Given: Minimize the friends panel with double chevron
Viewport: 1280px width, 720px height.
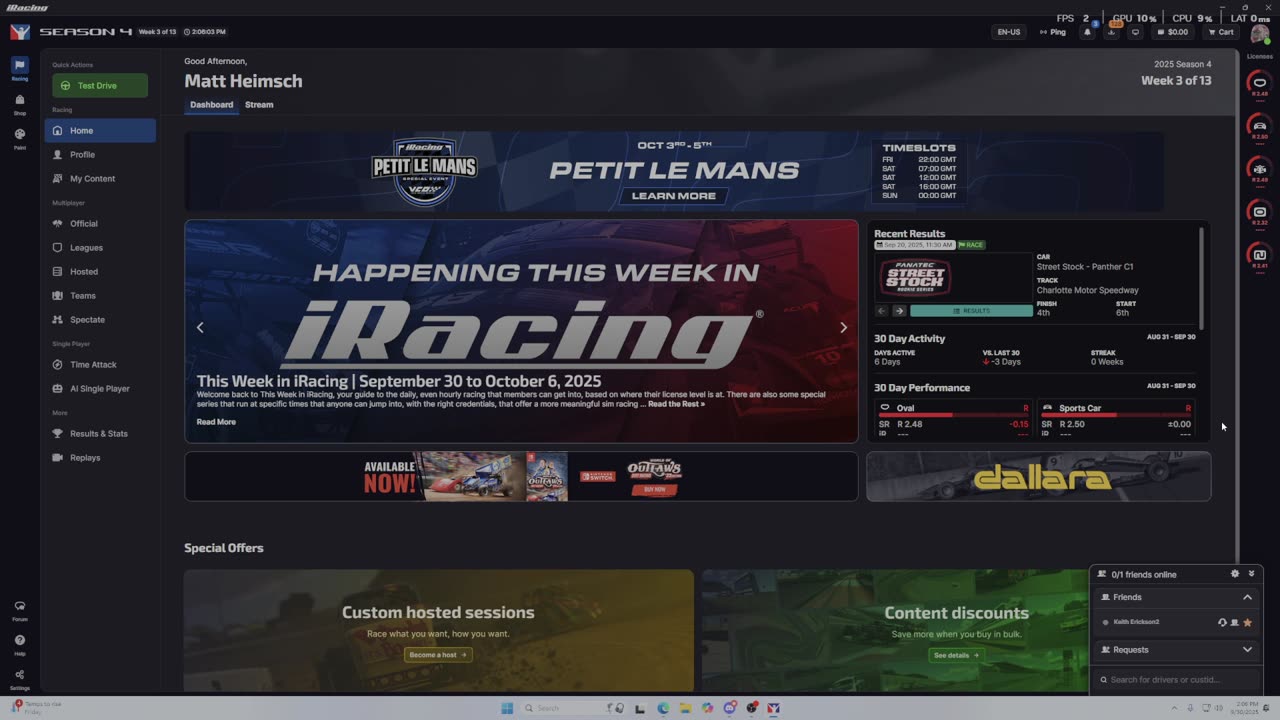Looking at the screenshot, I should [1251, 574].
